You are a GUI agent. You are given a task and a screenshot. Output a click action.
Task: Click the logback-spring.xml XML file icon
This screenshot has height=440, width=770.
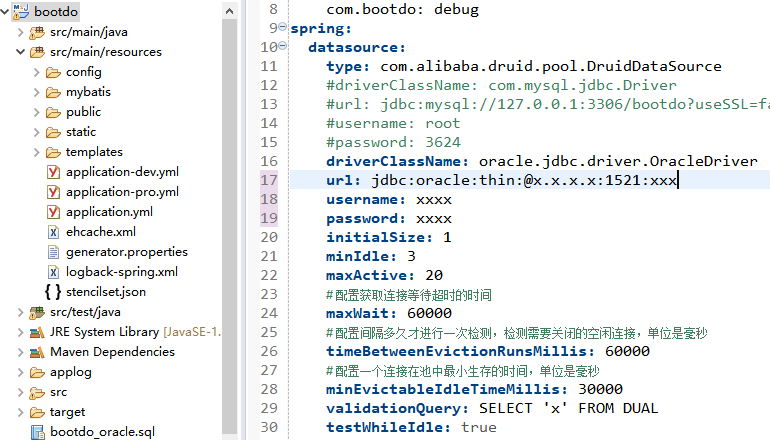54,273
